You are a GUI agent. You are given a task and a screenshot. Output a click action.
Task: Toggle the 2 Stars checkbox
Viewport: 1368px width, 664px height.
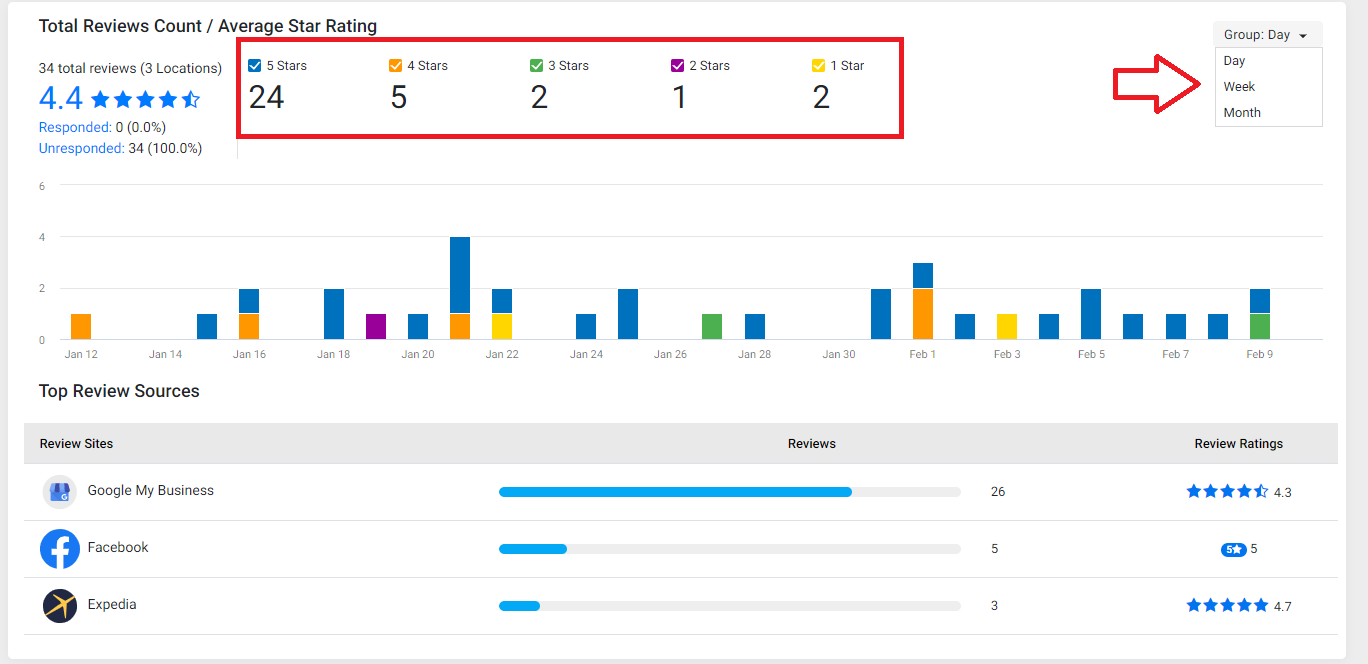pos(678,66)
